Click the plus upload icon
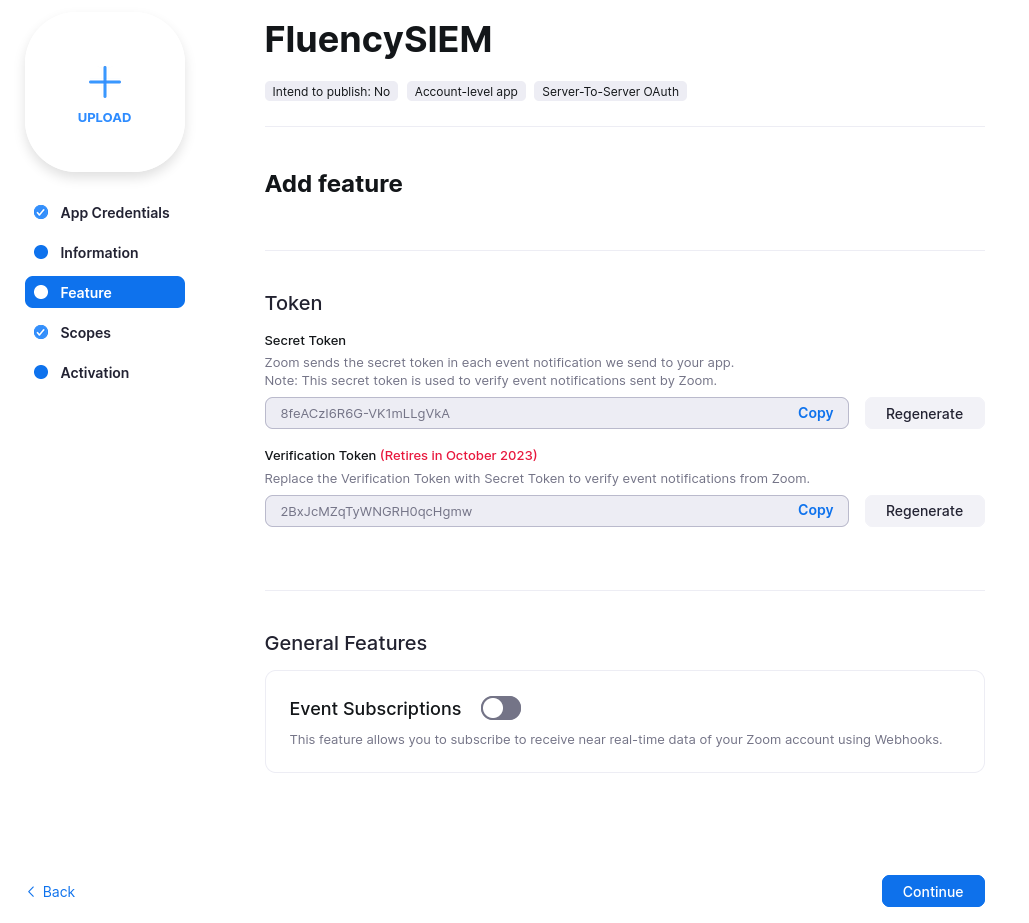The width and height of the screenshot is (1029, 923). pos(104,82)
